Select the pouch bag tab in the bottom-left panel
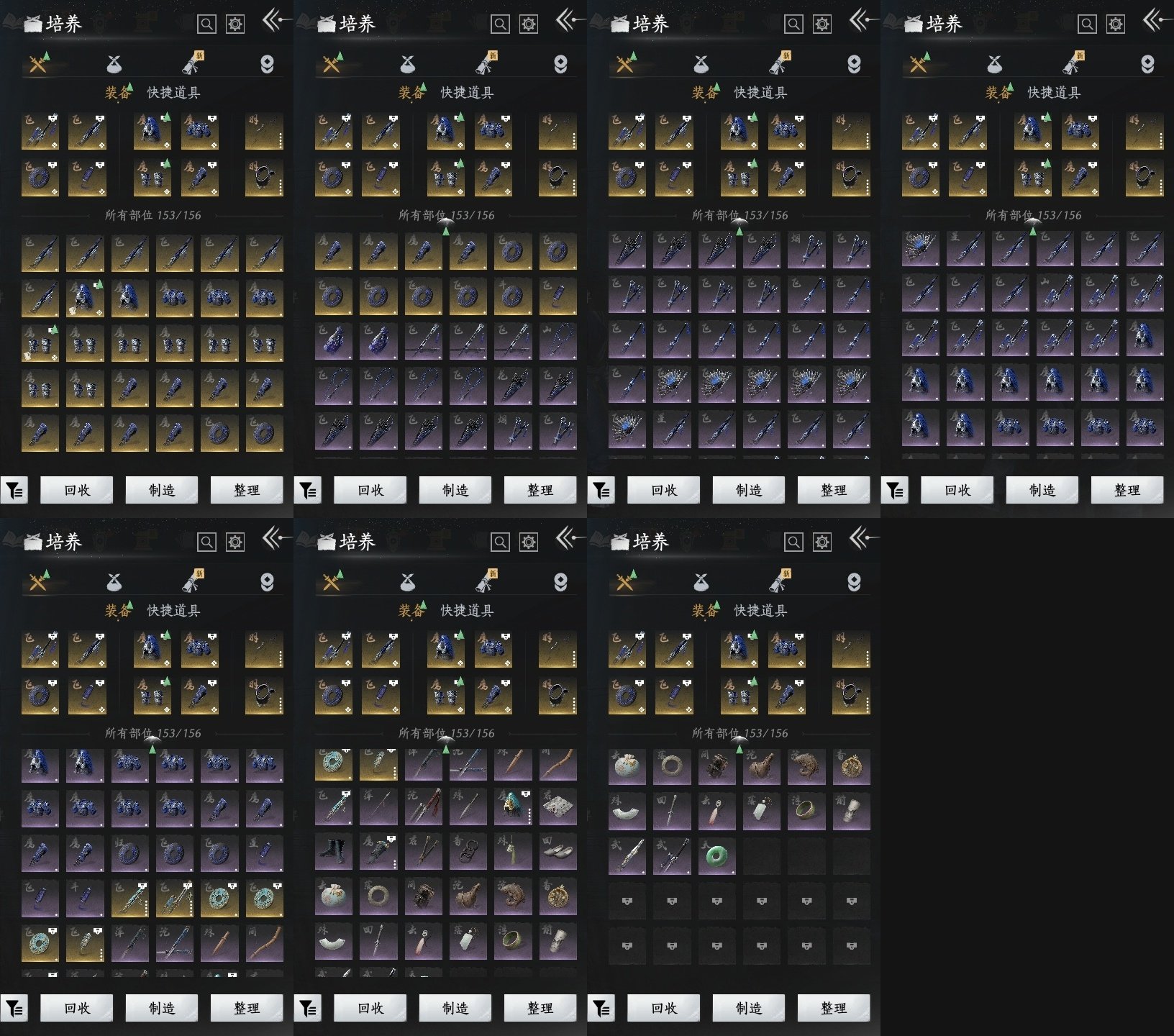The height and width of the screenshot is (1036, 1174). [x=114, y=582]
